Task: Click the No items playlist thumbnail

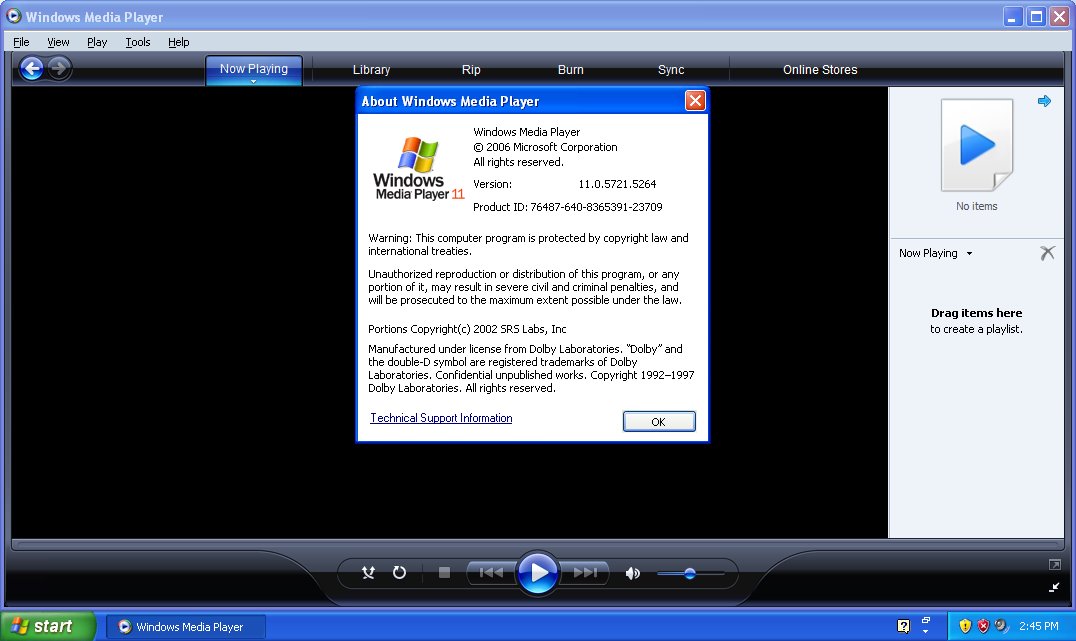Action: 976,145
